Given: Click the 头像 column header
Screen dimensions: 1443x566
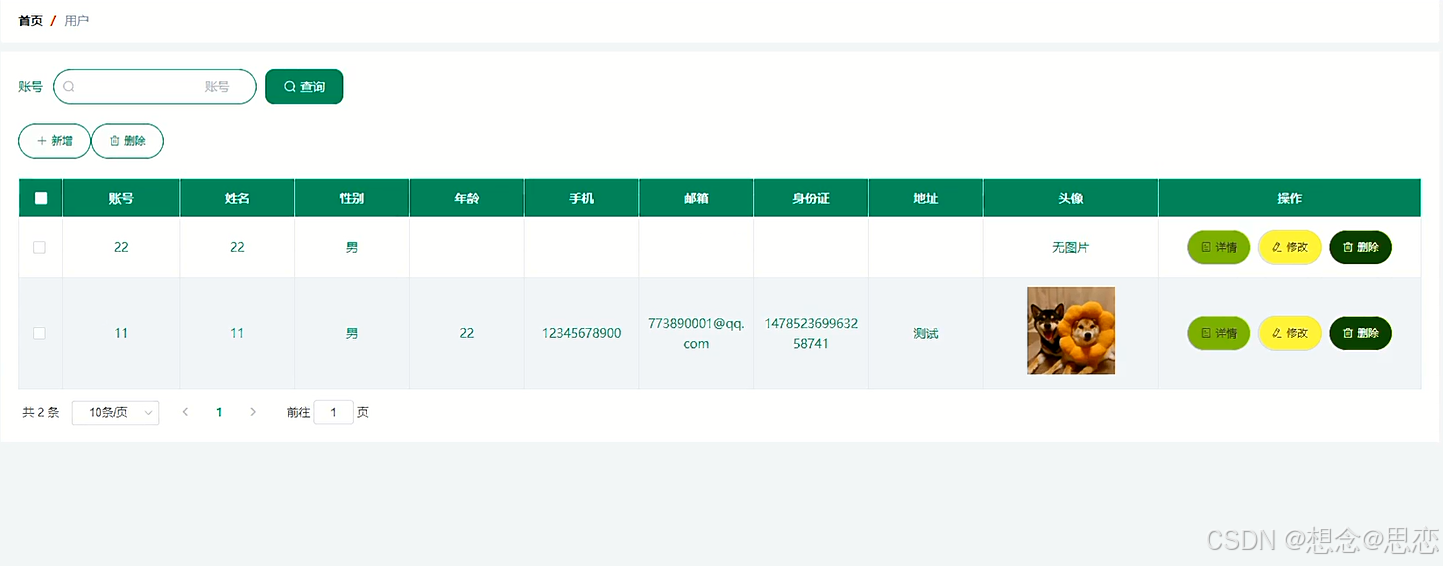Looking at the screenshot, I should [x=1071, y=198].
